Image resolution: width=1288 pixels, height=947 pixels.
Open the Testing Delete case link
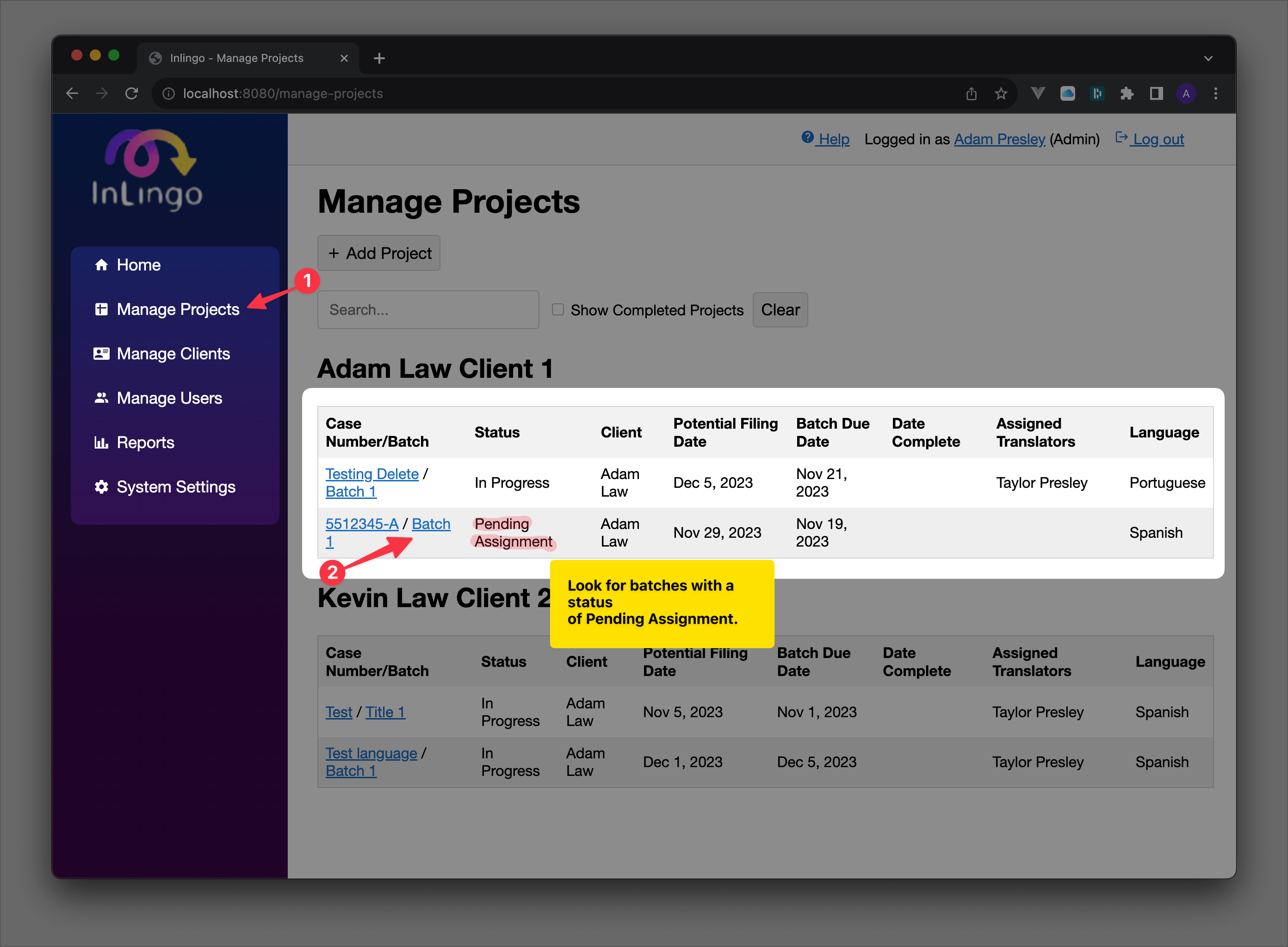pyautogui.click(x=372, y=473)
